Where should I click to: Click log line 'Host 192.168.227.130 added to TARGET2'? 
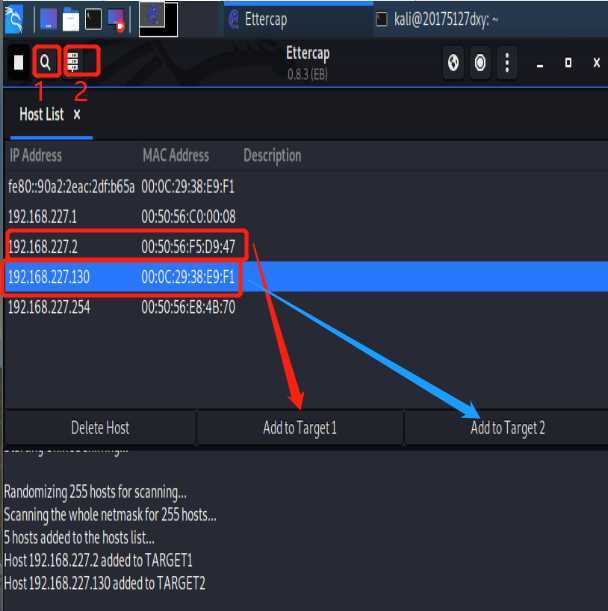click(104, 584)
